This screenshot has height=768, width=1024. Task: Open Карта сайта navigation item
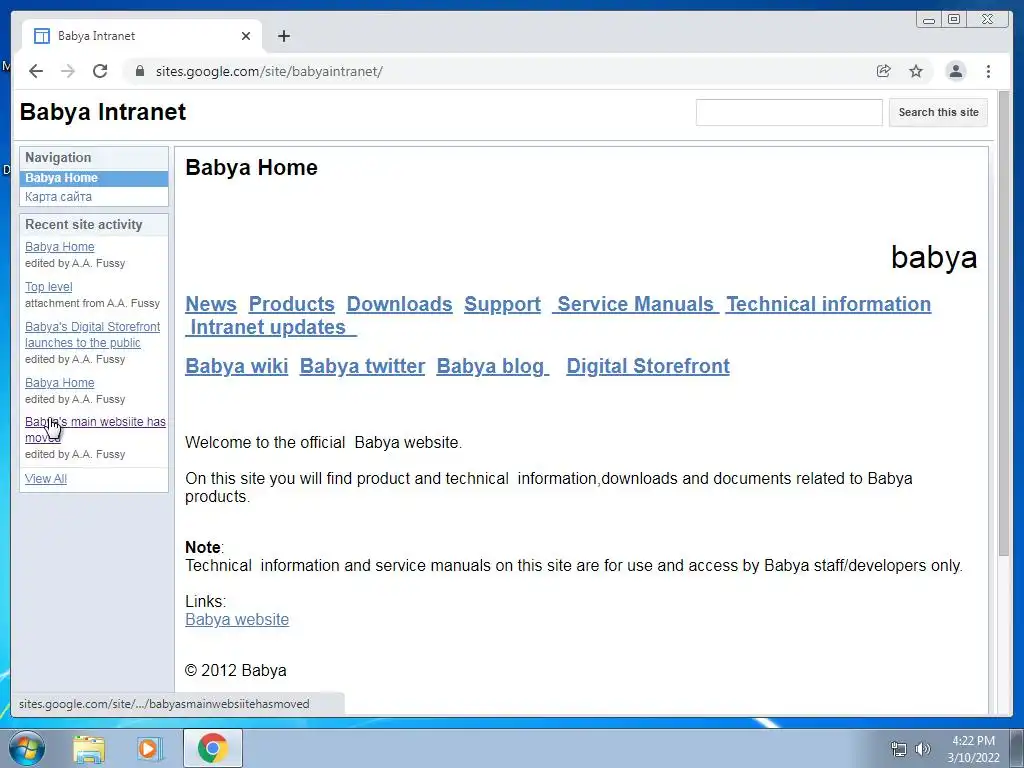(x=58, y=197)
